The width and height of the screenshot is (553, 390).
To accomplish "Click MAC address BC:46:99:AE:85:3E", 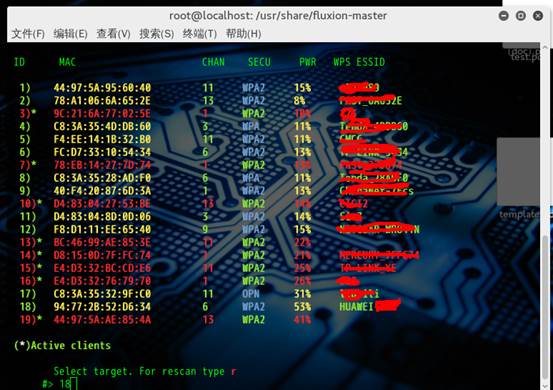I will tap(102, 242).
